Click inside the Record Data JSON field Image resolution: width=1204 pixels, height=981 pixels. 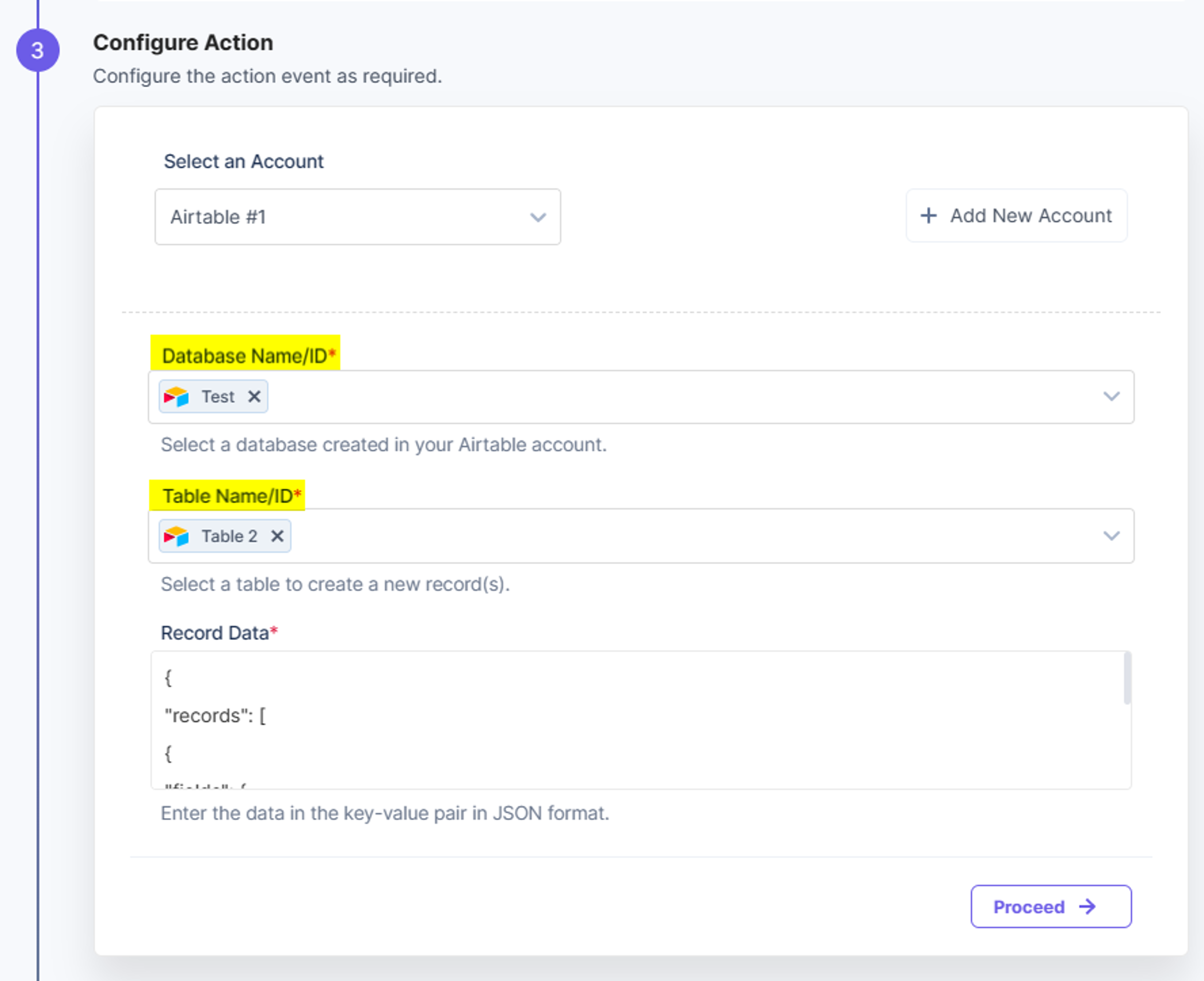(641, 720)
